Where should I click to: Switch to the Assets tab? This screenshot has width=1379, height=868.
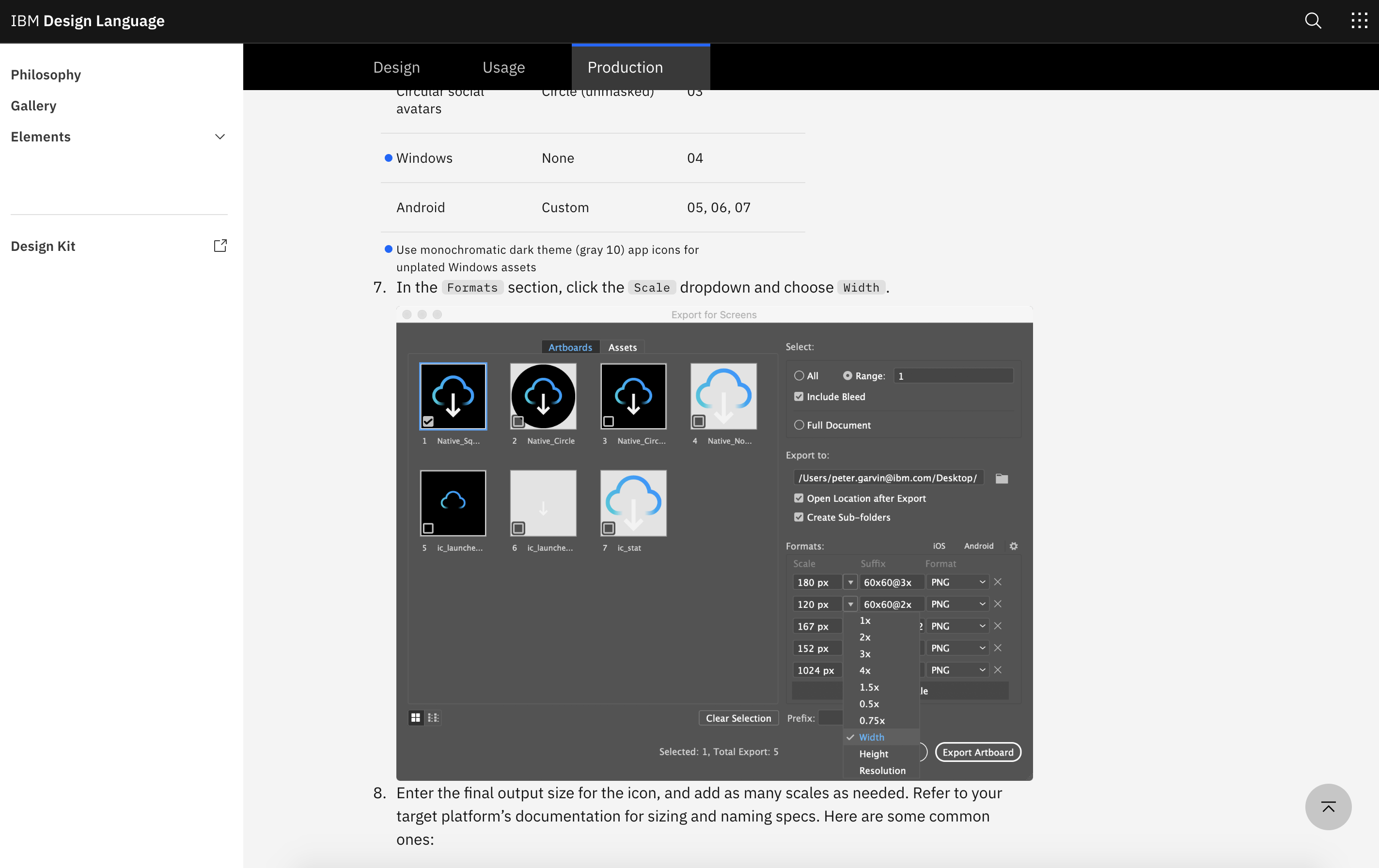click(x=623, y=348)
